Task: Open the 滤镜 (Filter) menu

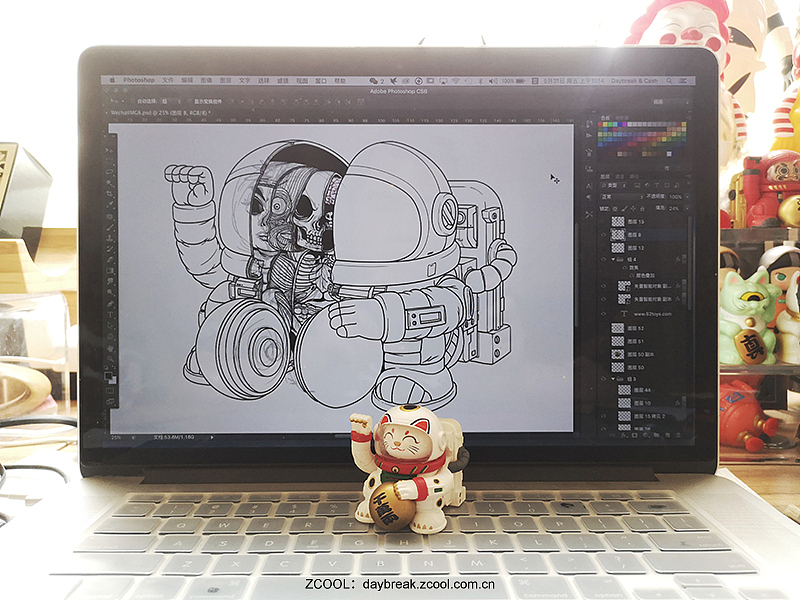Action: [x=283, y=81]
